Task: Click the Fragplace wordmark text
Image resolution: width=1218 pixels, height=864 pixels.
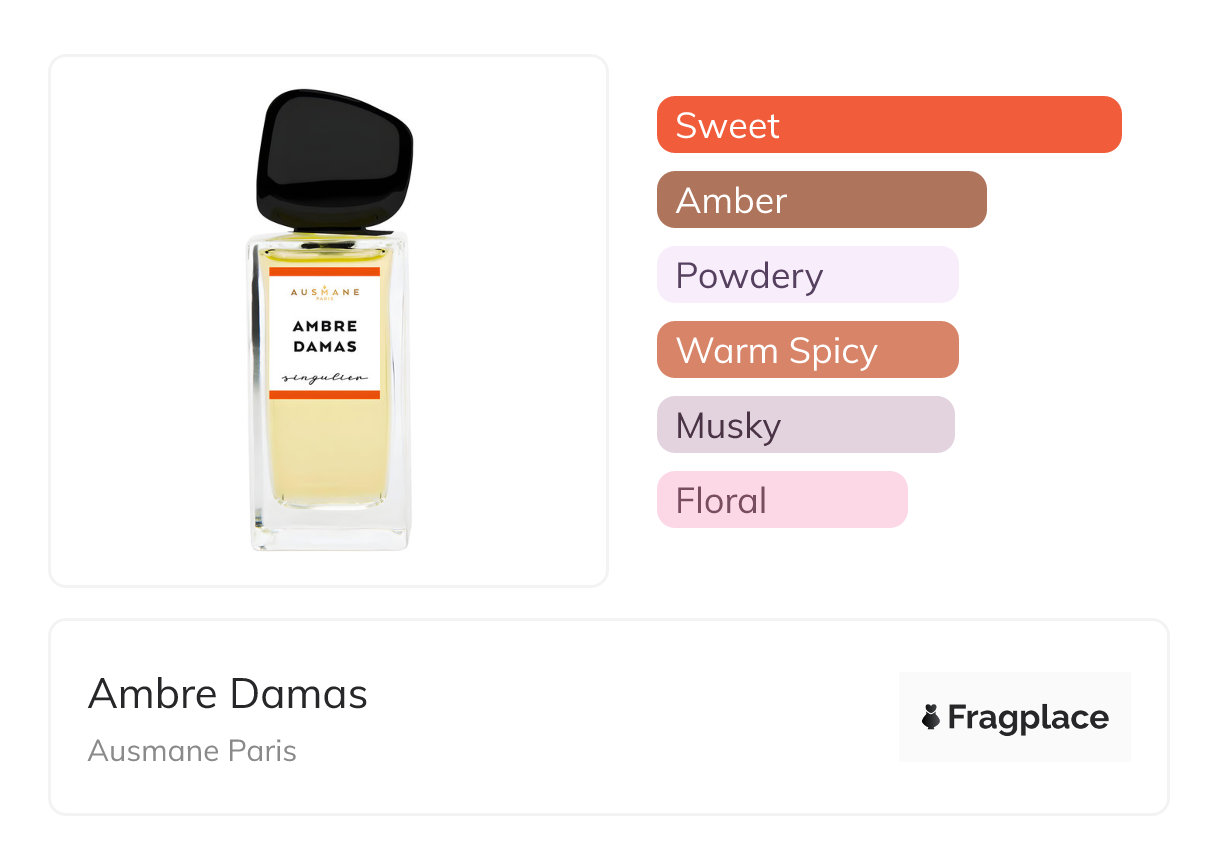Action: pyautogui.click(x=1028, y=717)
